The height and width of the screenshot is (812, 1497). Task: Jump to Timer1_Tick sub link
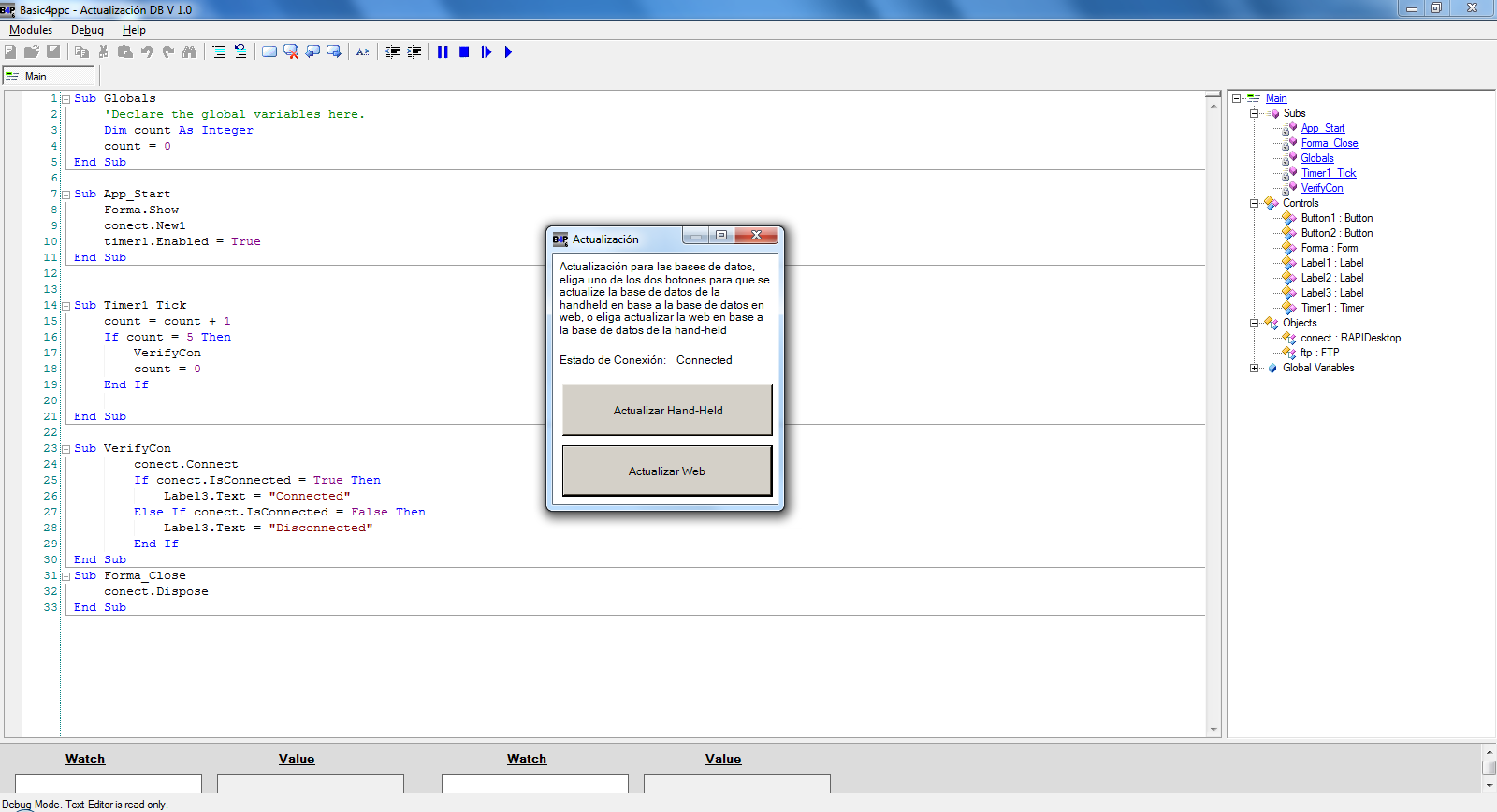pyautogui.click(x=1329, y=173)
